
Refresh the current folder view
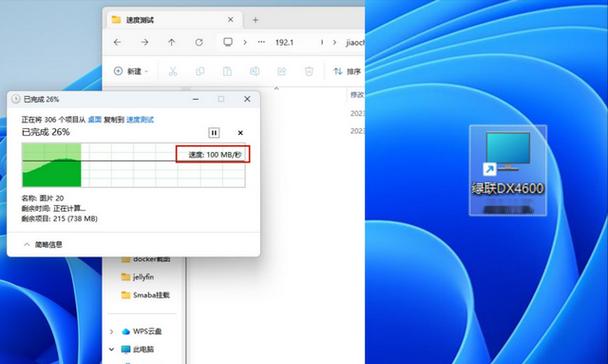(199, 42)
